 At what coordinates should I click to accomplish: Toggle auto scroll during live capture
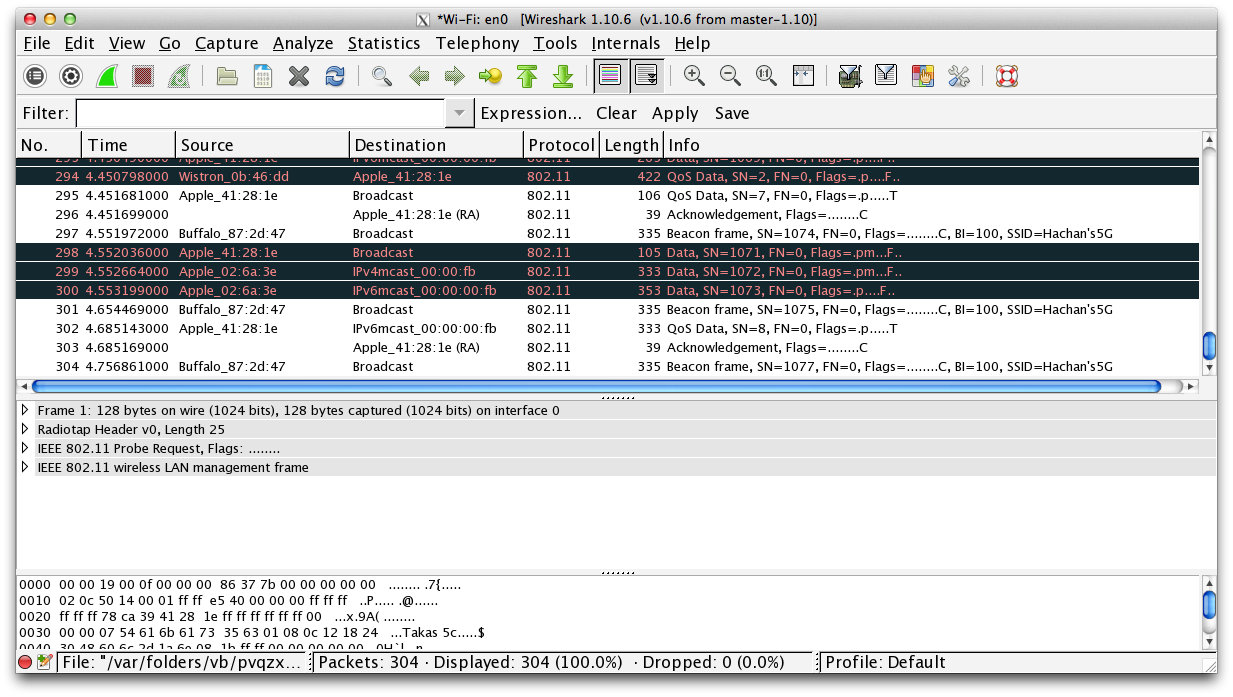tap(646, 76)
